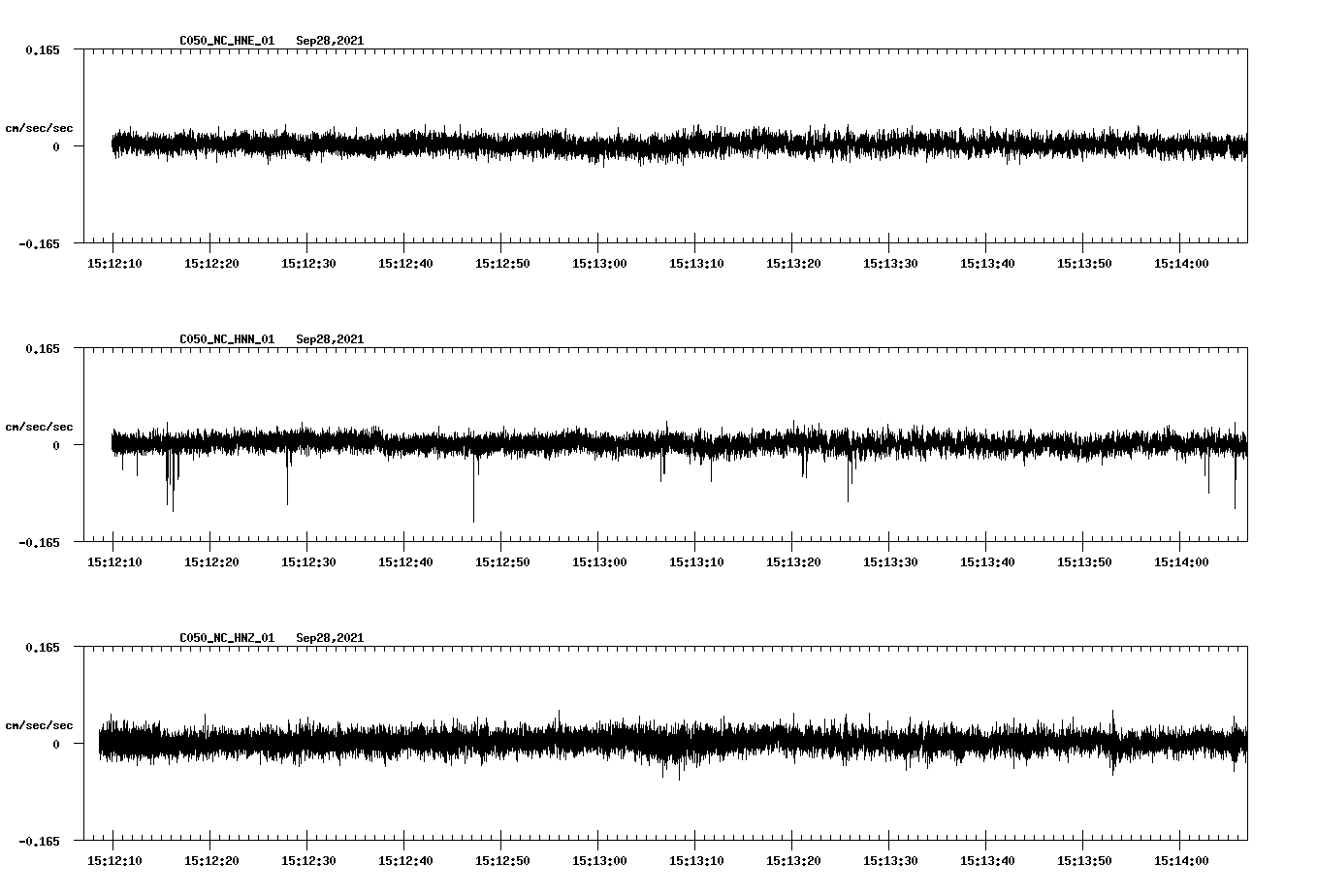1317x896 pixels.
Task: Click the 0.165 upper limit on HNZ plot
Action: [x=42, y=647]
